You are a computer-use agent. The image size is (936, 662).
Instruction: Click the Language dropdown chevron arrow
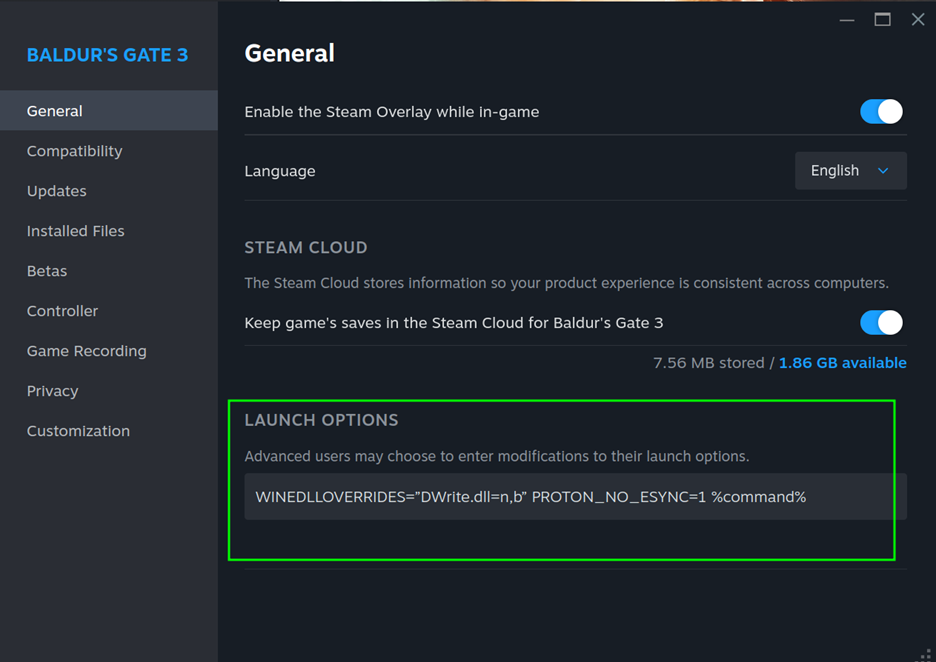(x=883, y=171)
